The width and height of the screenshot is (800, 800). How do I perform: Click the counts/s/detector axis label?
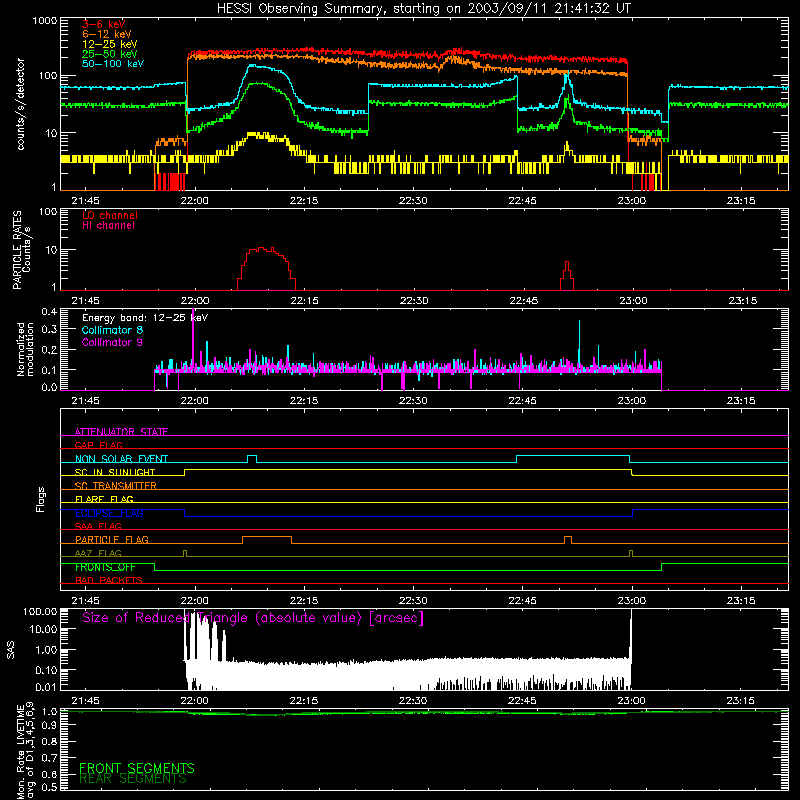pos(20,104)
